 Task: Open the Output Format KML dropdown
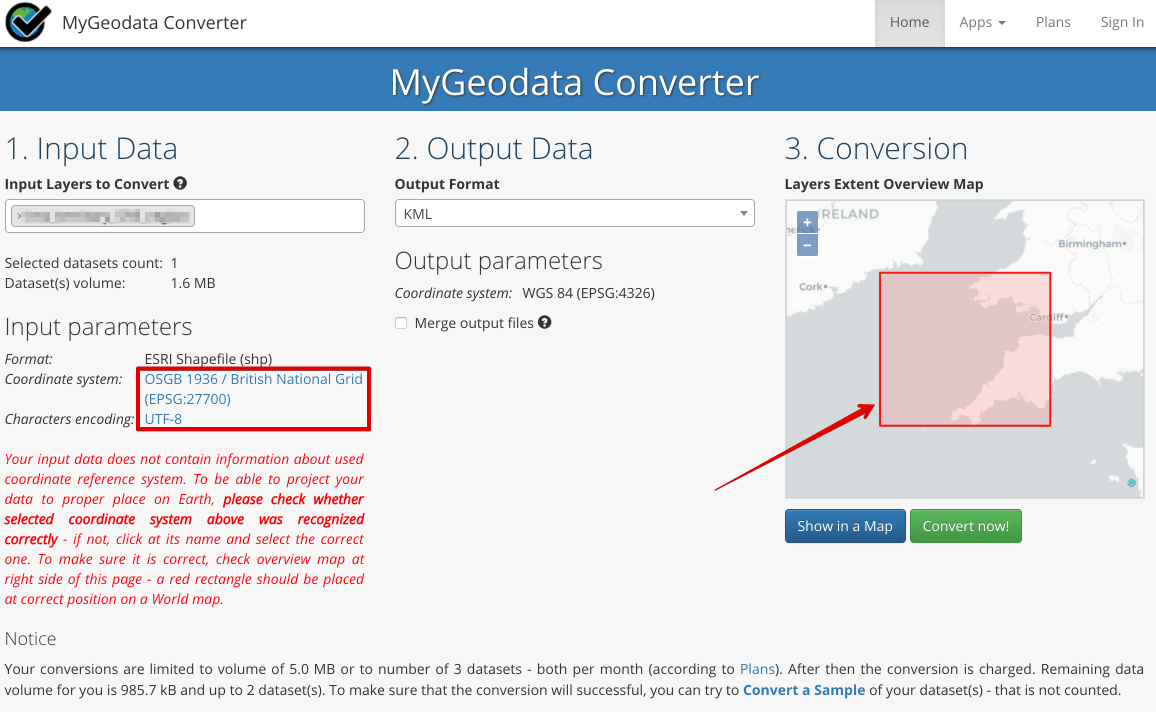coord(574,214)
